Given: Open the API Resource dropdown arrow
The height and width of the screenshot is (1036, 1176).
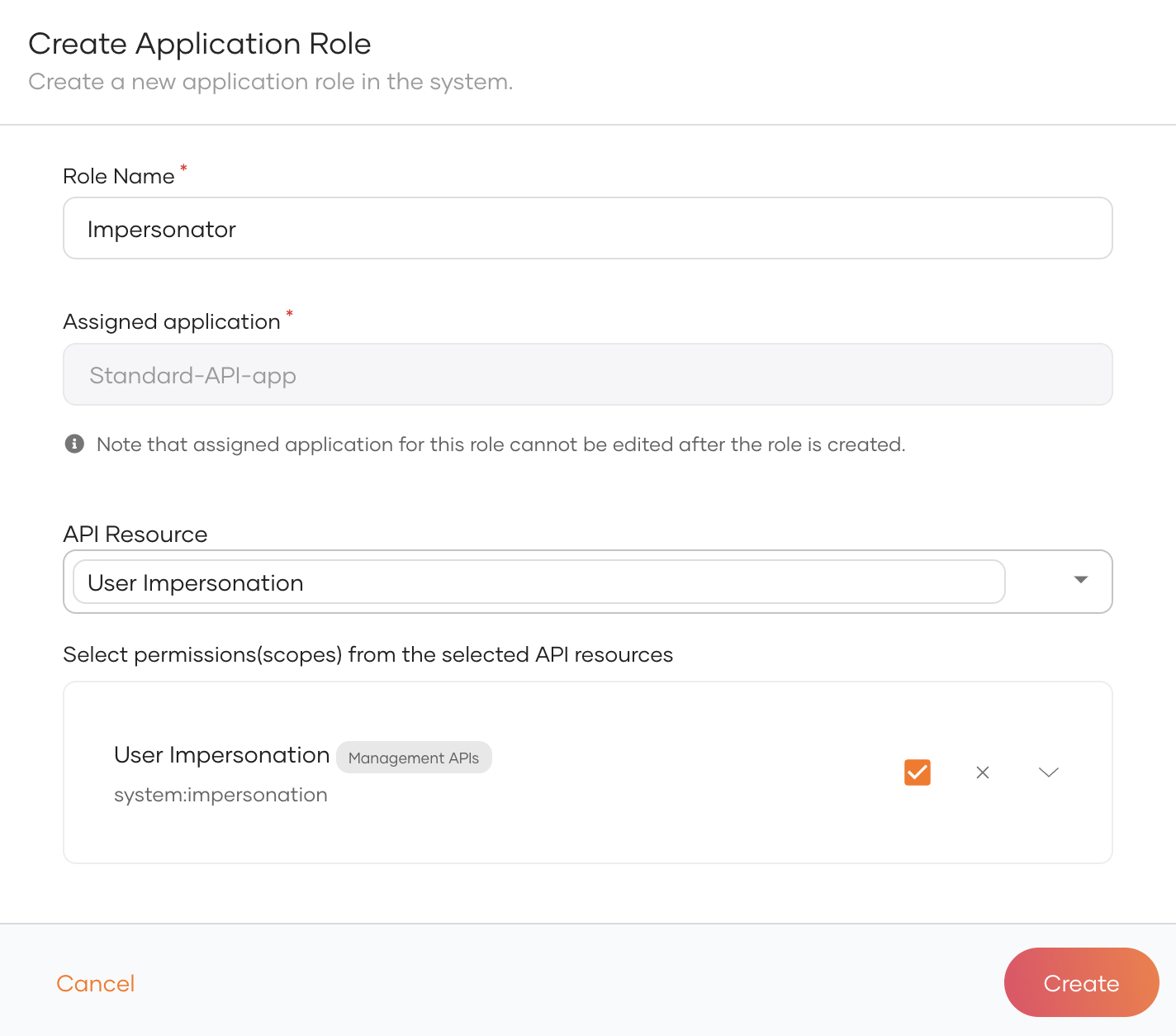Looking at the screenshot, I should (1080, 580).
